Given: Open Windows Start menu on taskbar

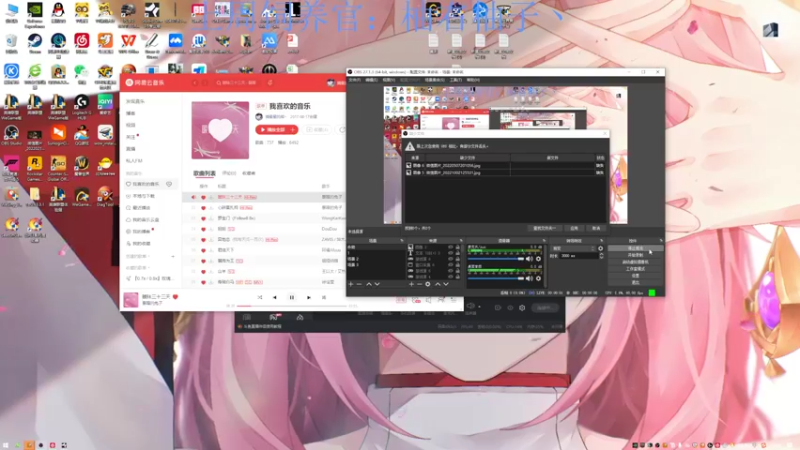Looking at the screenshot, I should tap(7, 445).
